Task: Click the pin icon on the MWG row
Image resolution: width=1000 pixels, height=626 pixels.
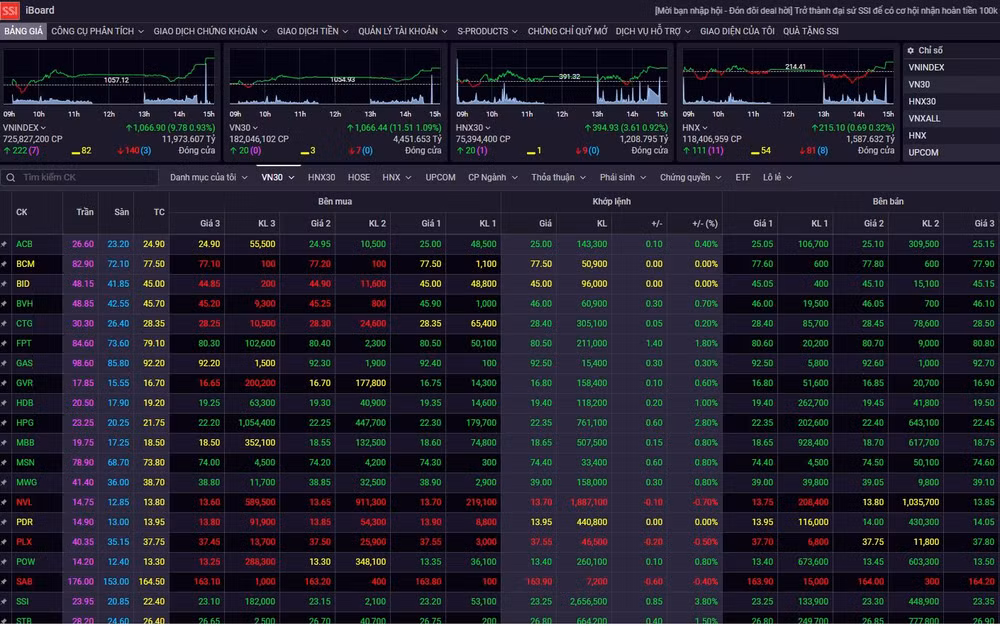Action: point(4,483)
